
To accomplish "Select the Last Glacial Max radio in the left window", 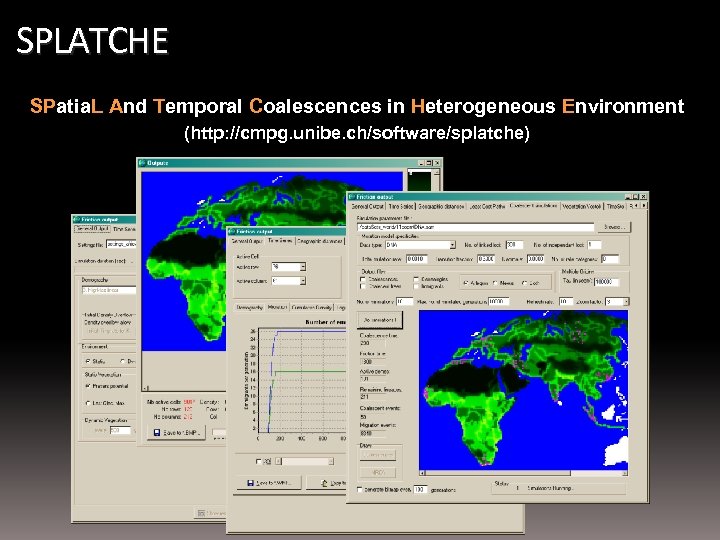I will (88, 403).
